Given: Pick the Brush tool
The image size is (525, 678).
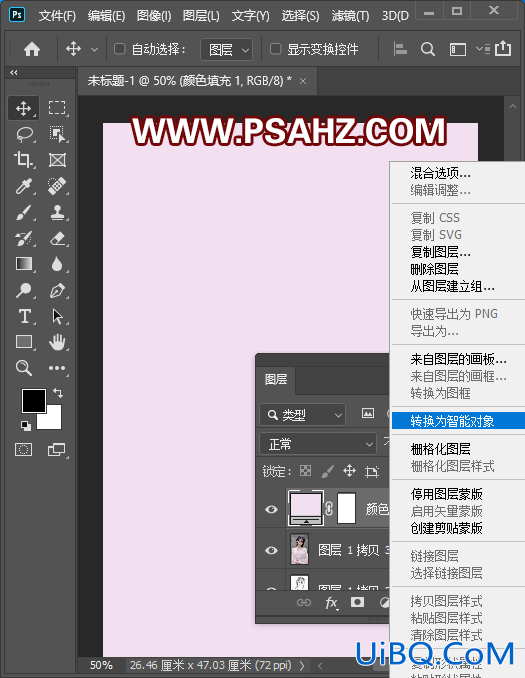Looking at the screenshot, I should (24, 212).
